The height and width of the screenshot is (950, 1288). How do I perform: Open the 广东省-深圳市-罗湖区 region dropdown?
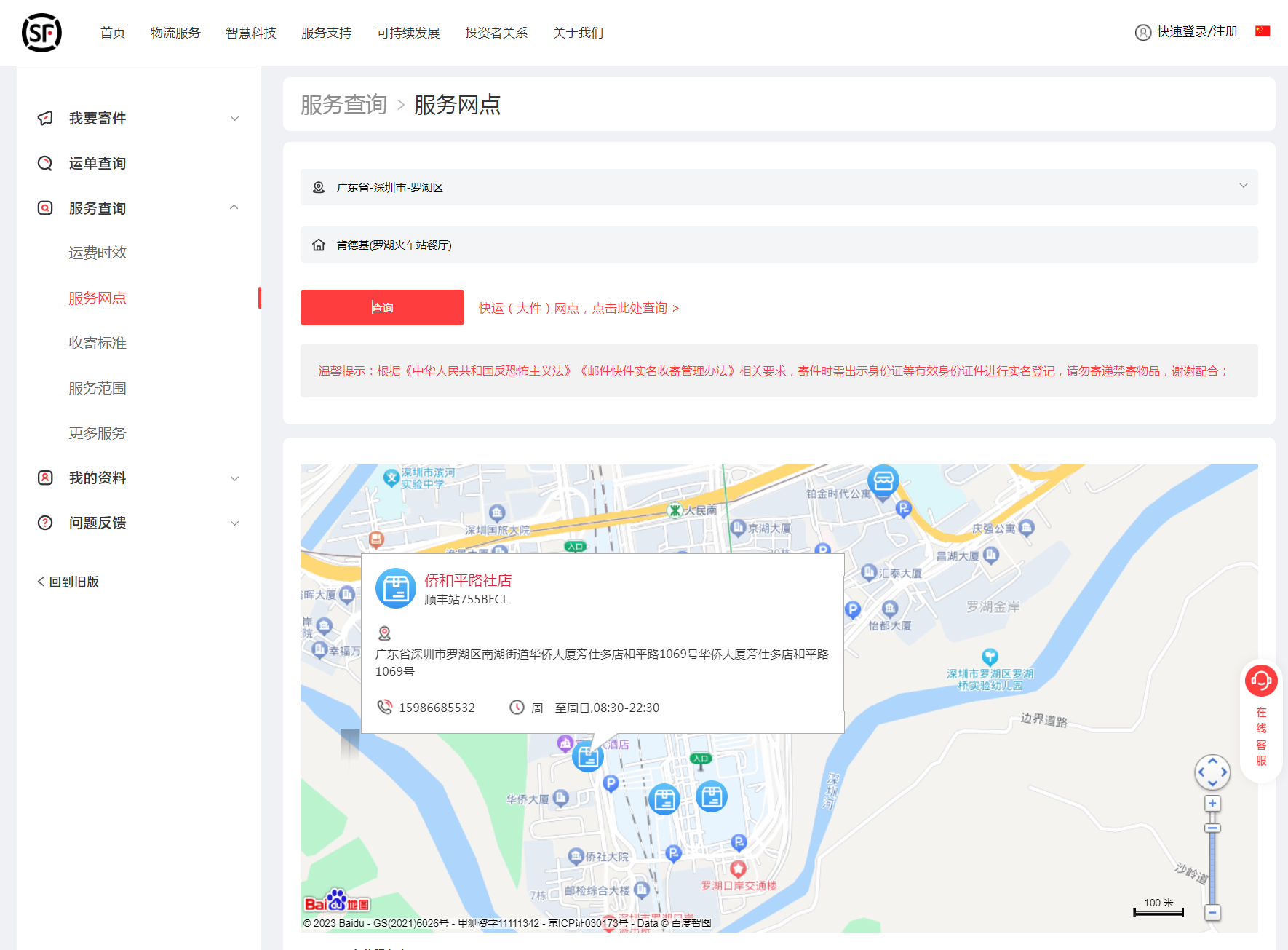pos(779,187)
